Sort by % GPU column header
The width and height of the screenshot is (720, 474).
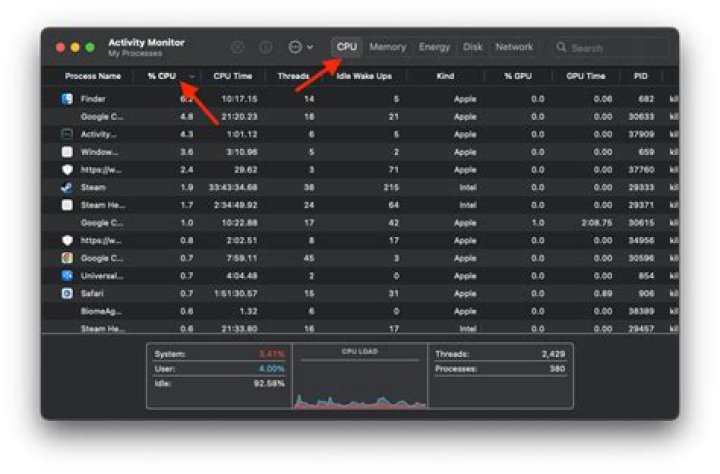pyautogui.click(x=518, y=76)
